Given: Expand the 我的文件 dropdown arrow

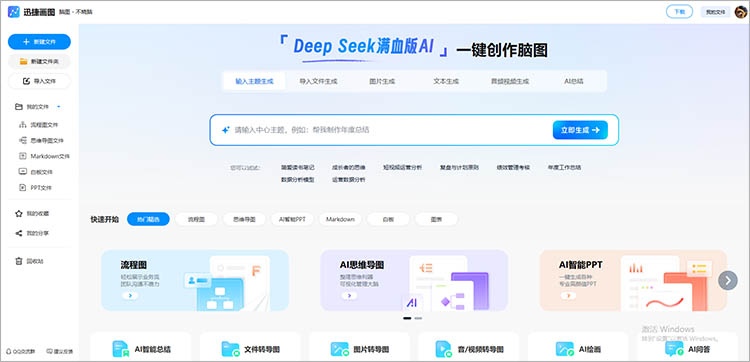Looking at the screenshot, I should tap(58, 107).
